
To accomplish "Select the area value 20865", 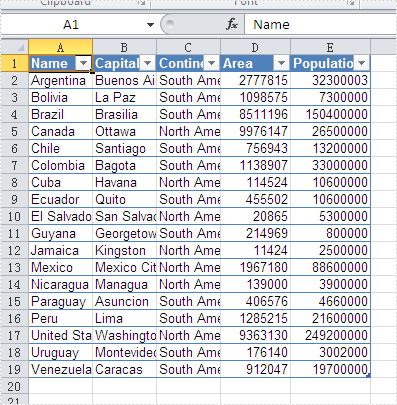I will [x=255, y=216].
